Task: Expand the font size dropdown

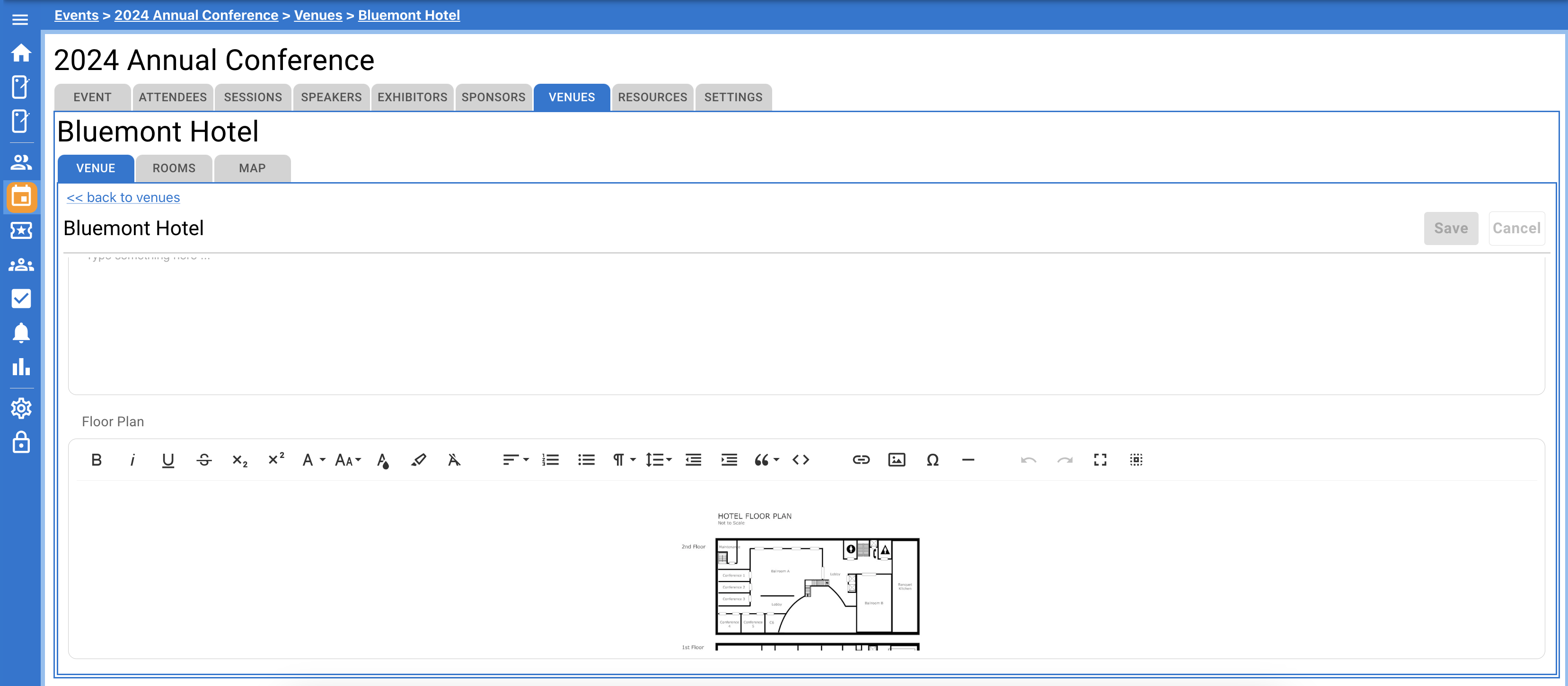Action: point(346,459)
